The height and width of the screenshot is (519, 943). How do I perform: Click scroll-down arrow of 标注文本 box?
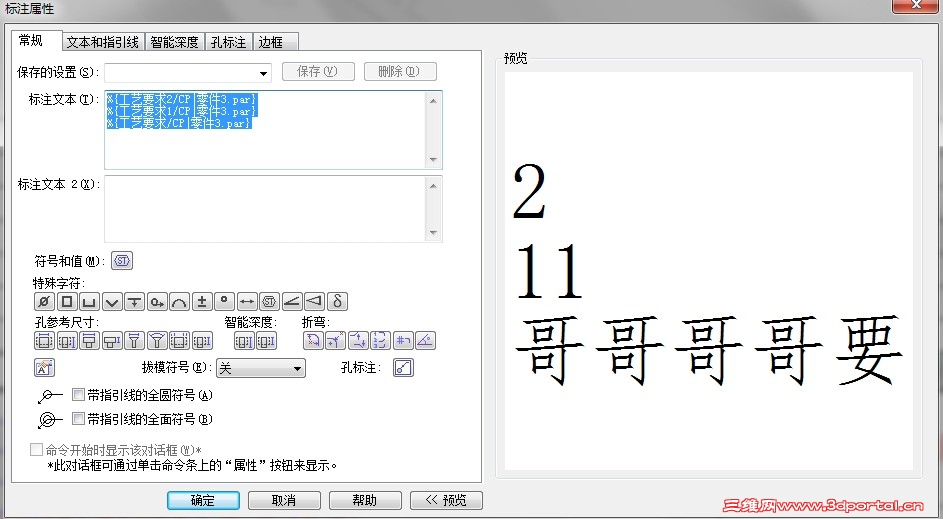tap(434, 160)
